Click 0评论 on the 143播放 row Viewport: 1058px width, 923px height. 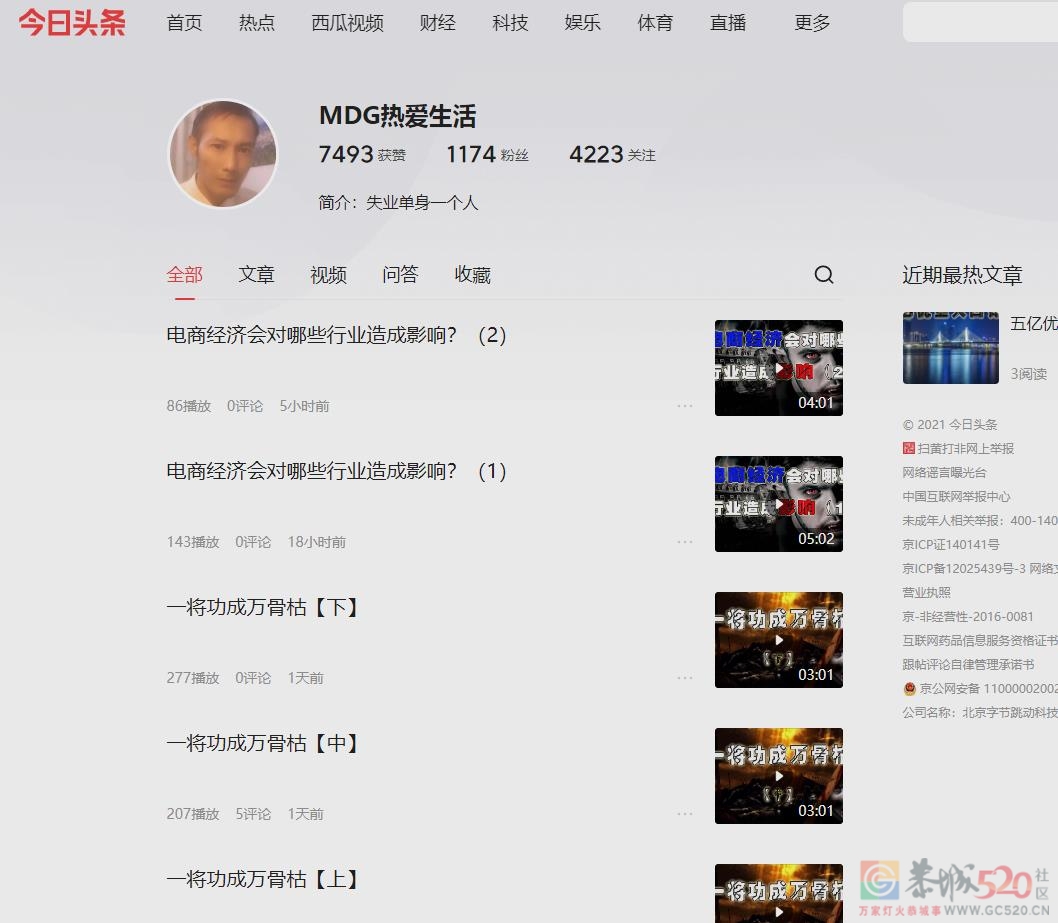253,542
